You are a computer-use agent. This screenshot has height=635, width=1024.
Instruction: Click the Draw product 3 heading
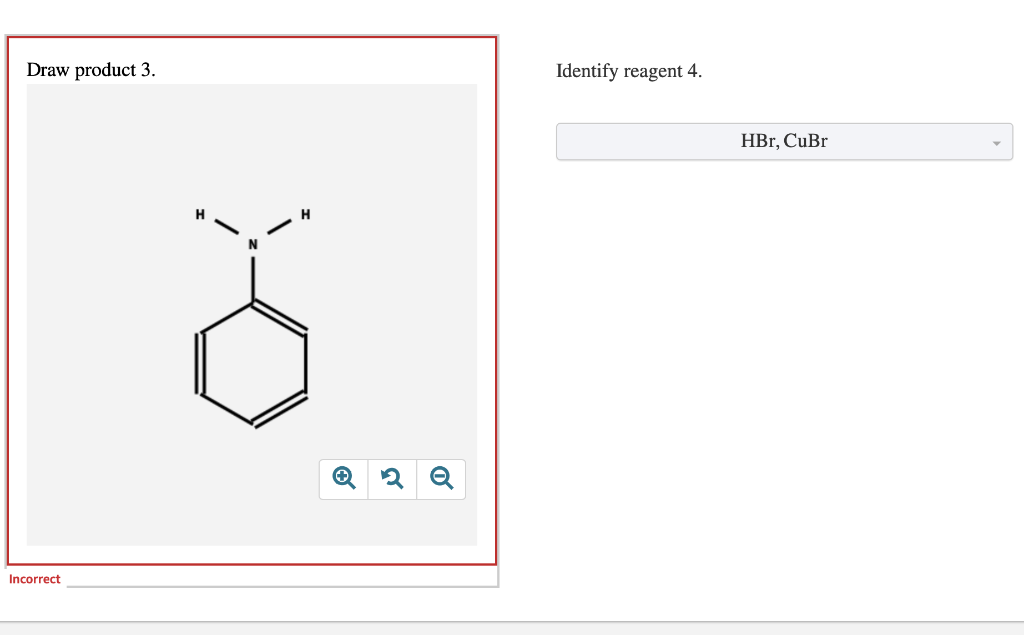pyautogui.click(x=90, y=70)
